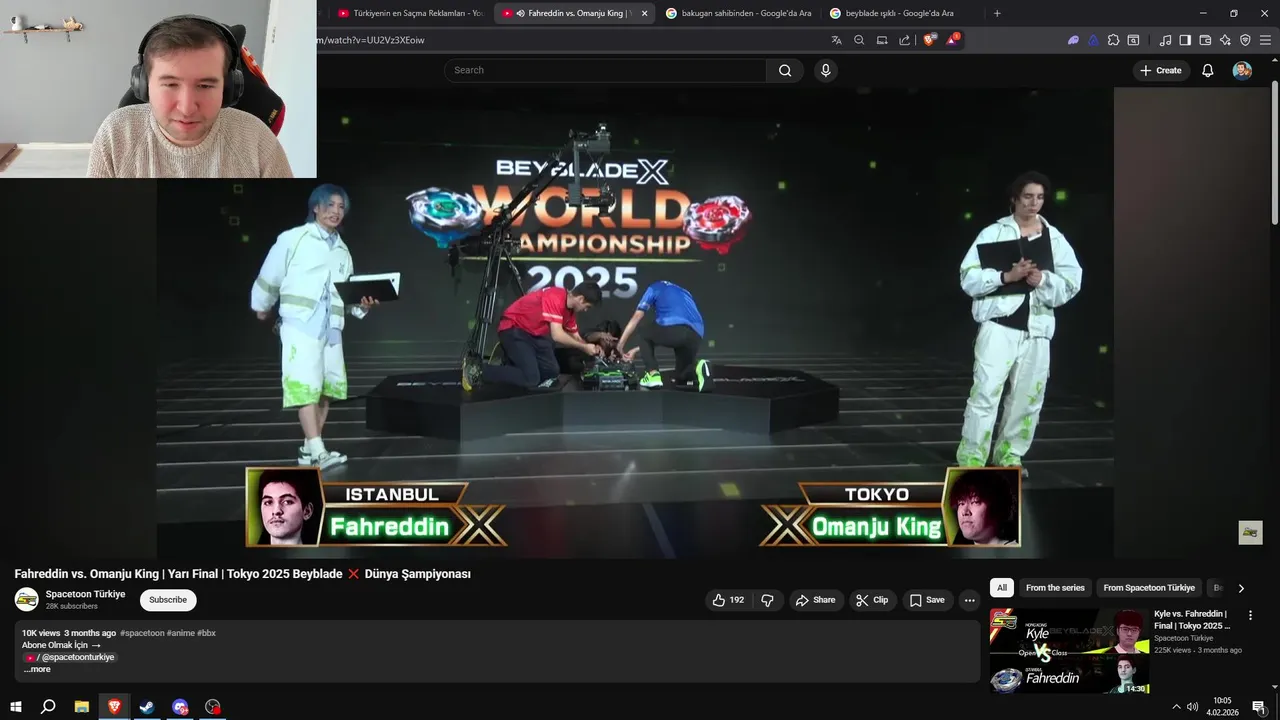Open Brave Rewards triangle icon
This screenshot has height=720, width=1280.
pos(952,40)
